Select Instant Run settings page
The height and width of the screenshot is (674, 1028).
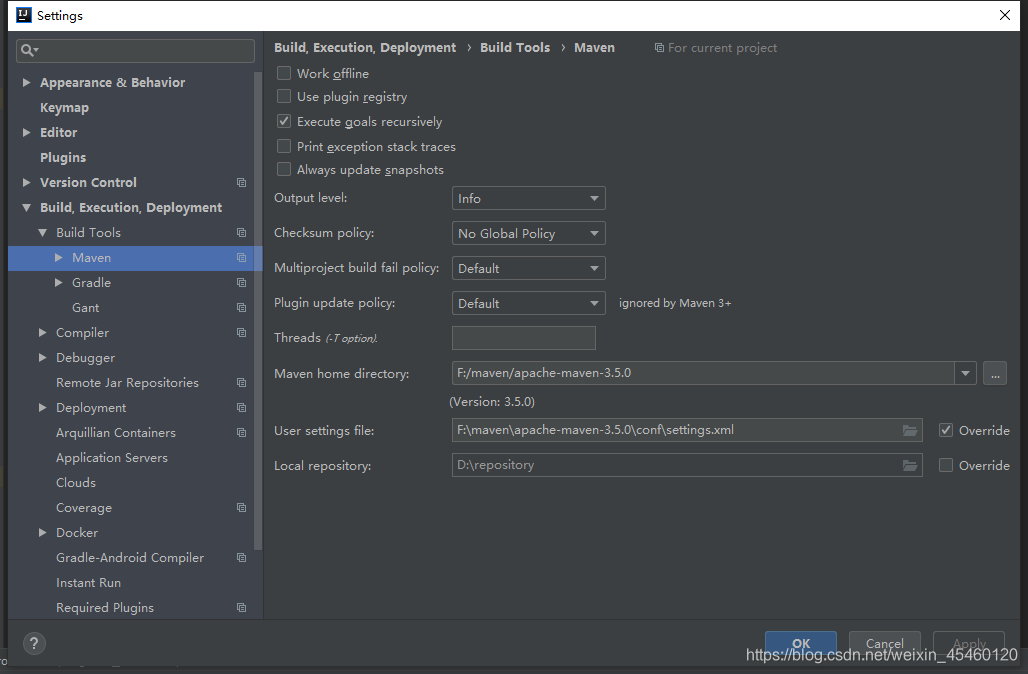(89, 582)
